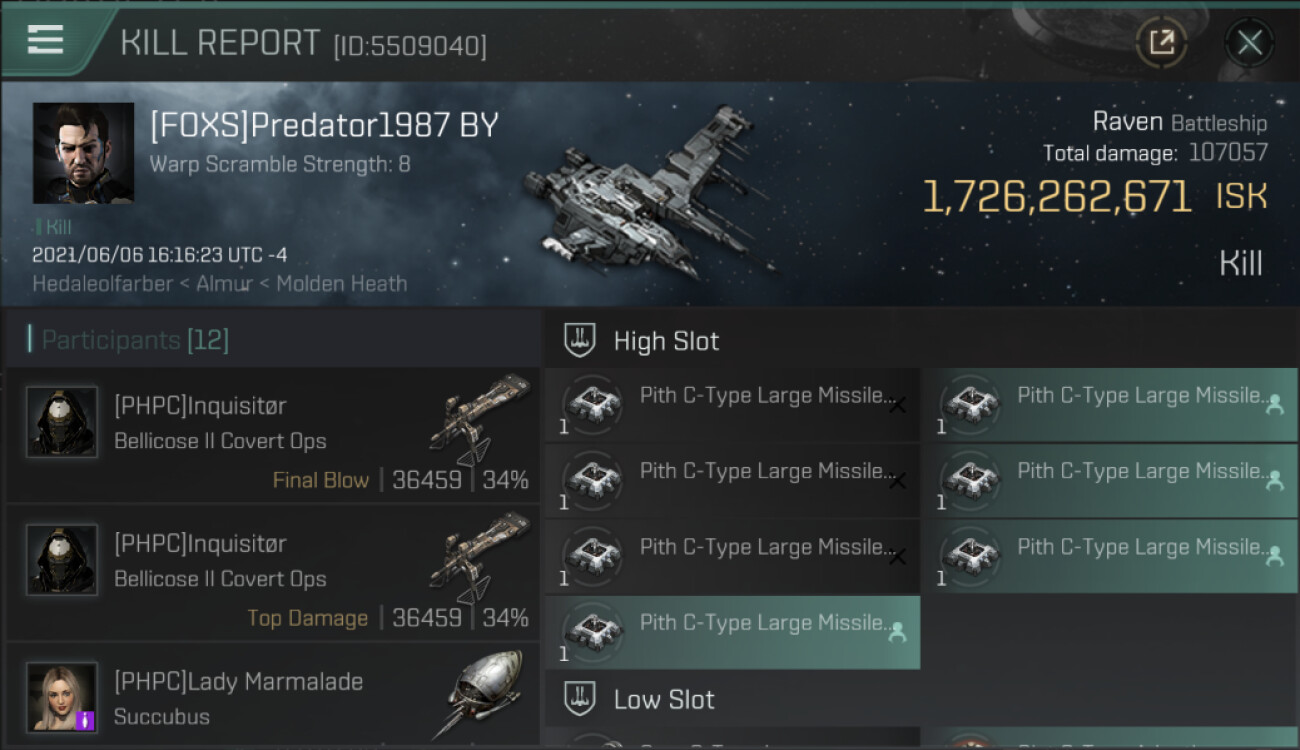Click Top Damage Inquisitør's Bellicose ship icon
This screenshot has height=750, width=1300.
(480, 557)
